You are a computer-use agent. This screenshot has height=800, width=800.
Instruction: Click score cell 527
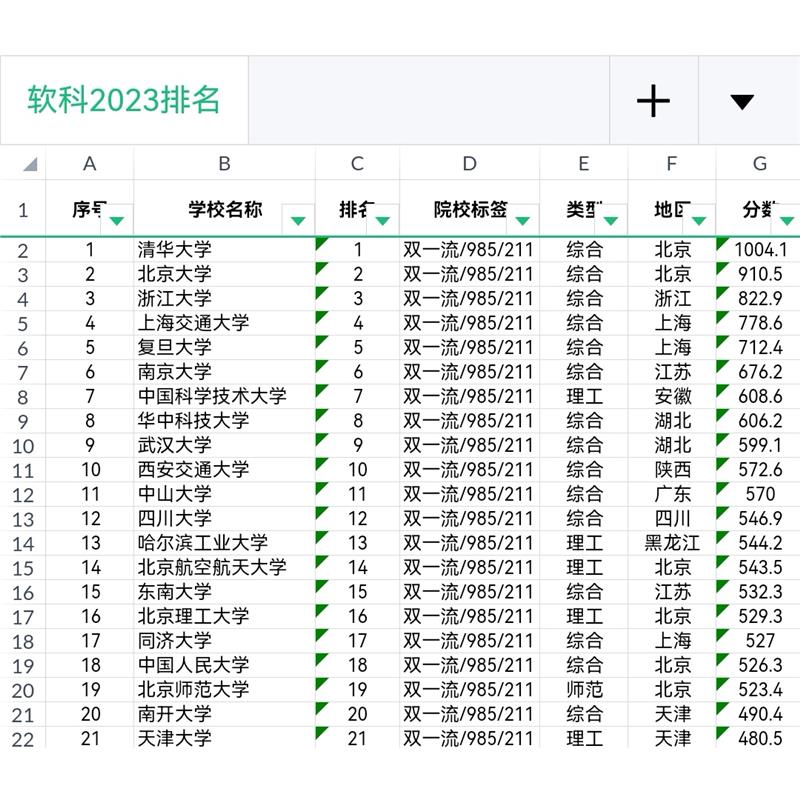pos(759,641)
